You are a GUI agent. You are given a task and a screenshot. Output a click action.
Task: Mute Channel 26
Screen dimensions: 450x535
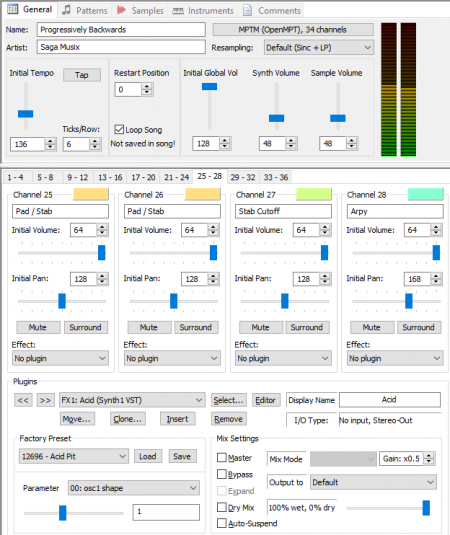149,327
